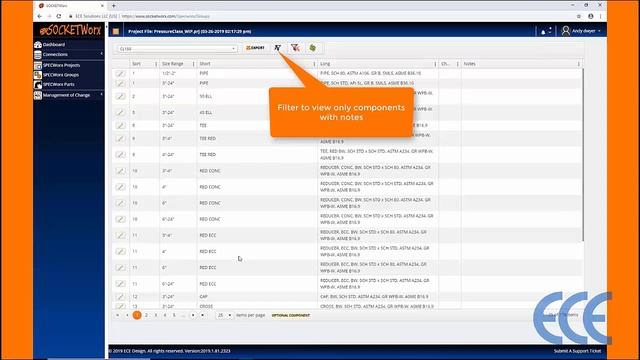Reload the page in the browser
640x360 pixels.
click(59, 16)
